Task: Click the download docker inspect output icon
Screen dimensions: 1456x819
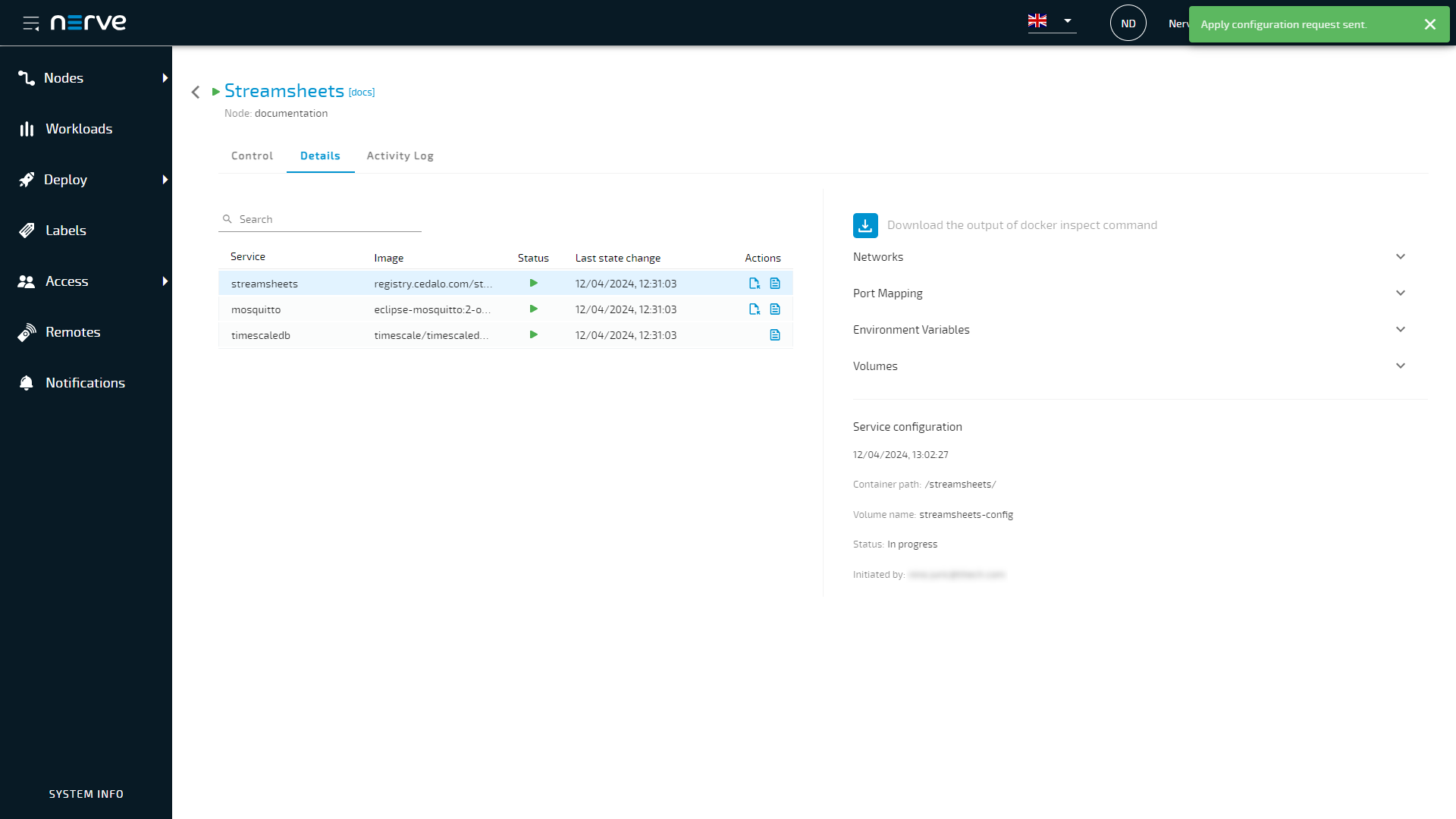Action: click(865, 225)
